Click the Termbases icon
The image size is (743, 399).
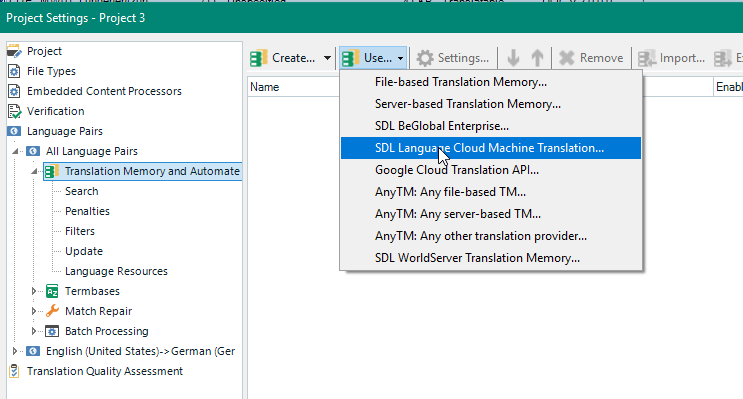52,291
